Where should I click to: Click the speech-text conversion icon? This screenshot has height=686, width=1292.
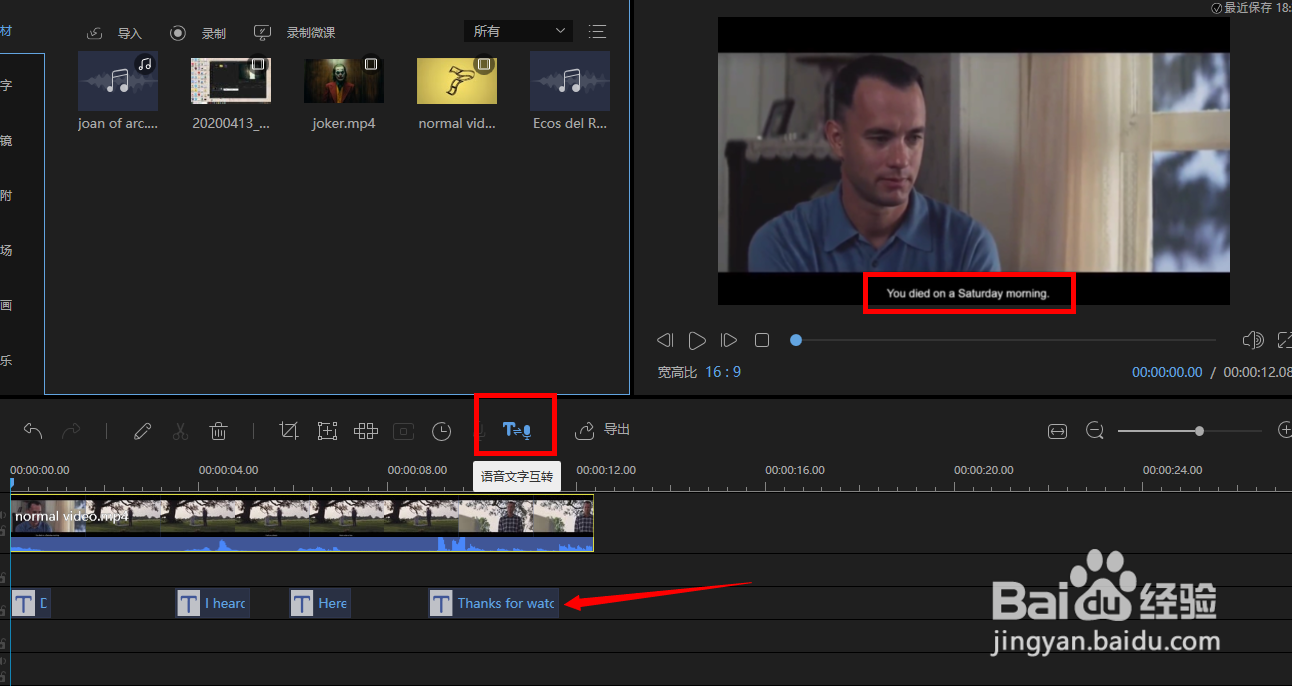[516, 430]
